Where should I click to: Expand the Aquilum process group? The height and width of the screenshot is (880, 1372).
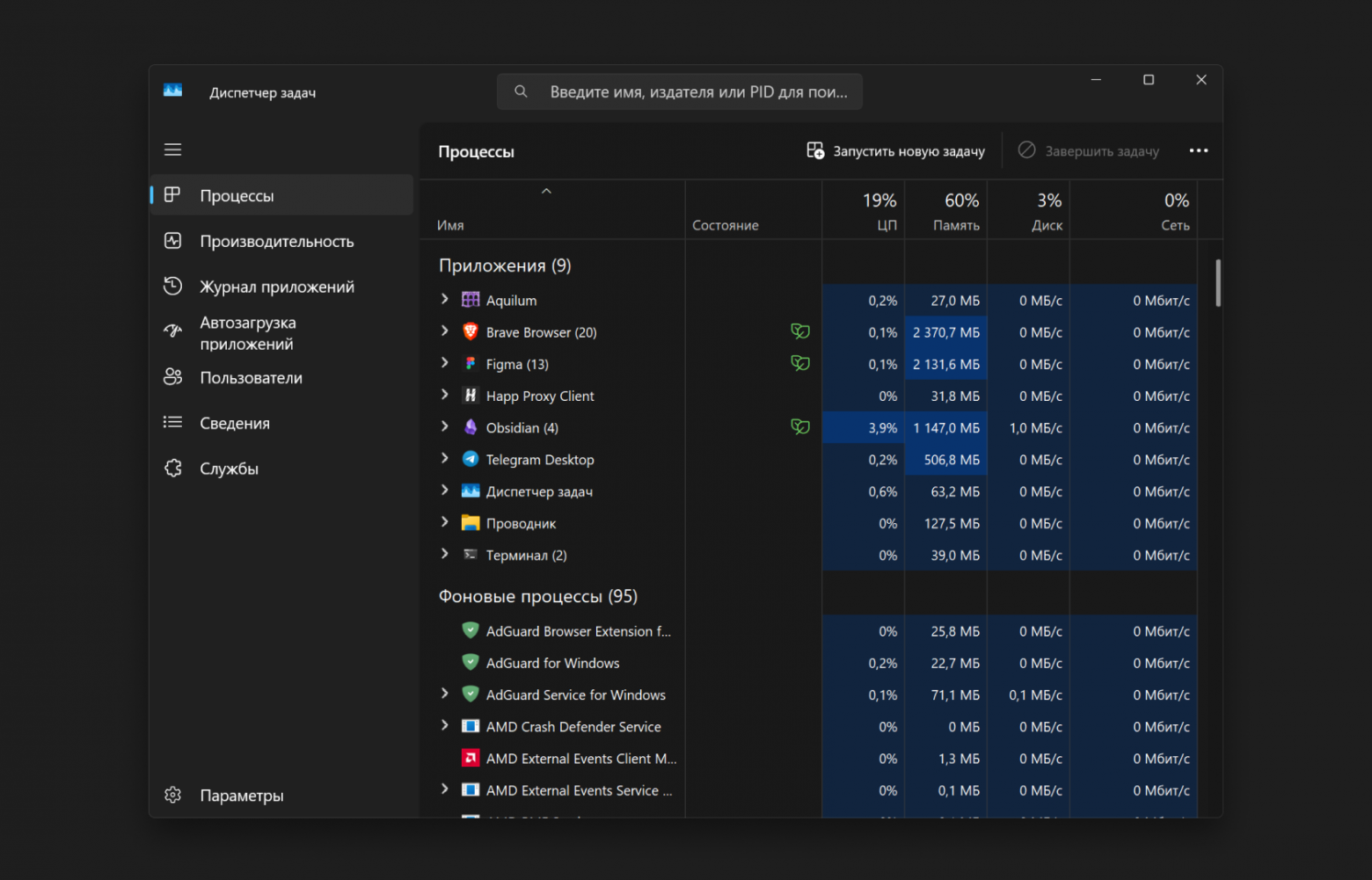444,300
